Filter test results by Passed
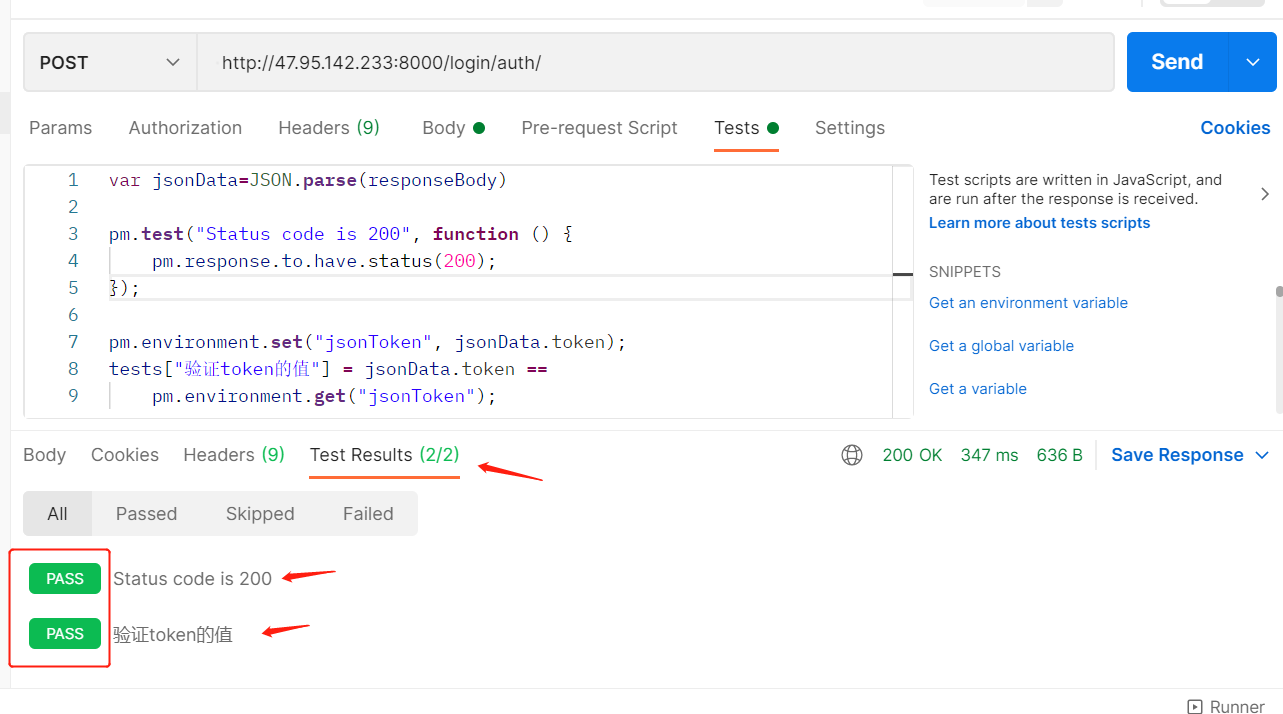Screen dimensions: 1283x714 tap(146, 514)
